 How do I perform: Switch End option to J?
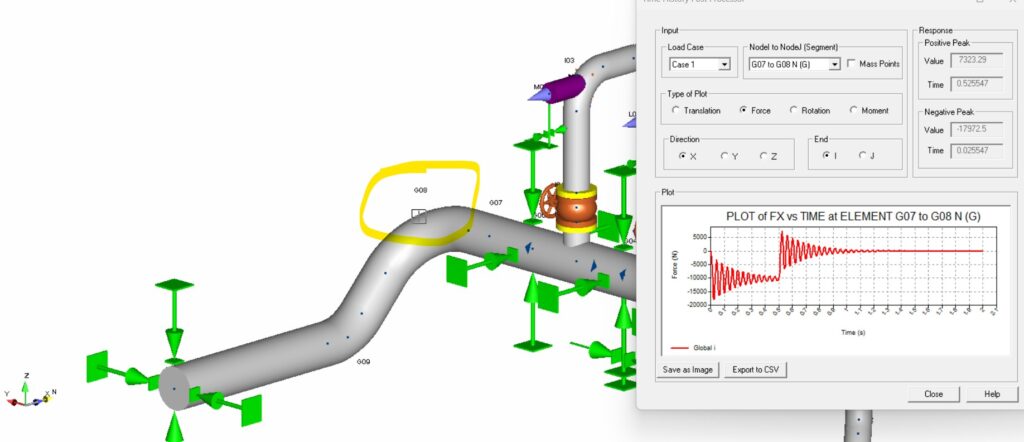[863, 156]
